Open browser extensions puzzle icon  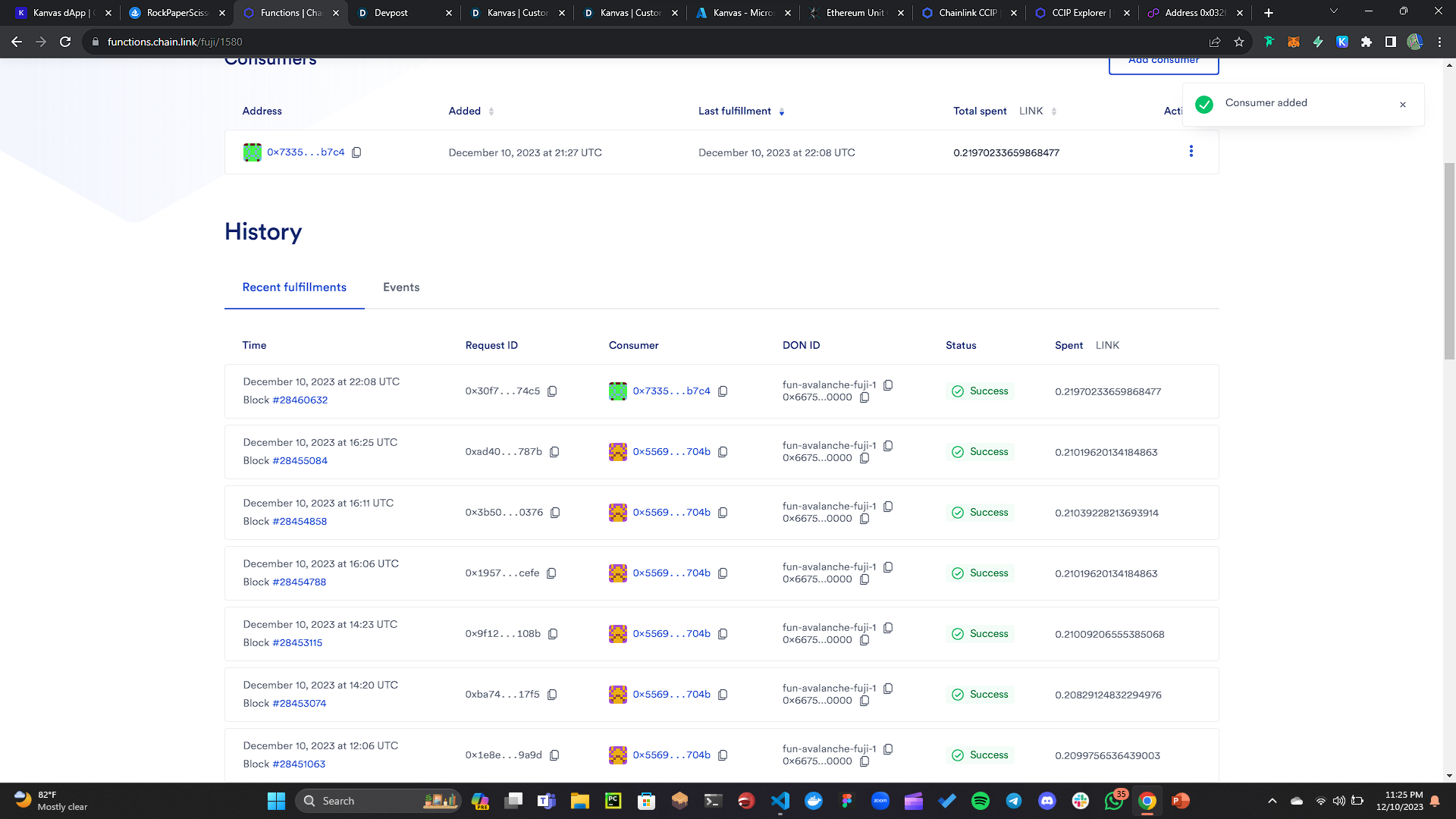tap(1367, 42)
